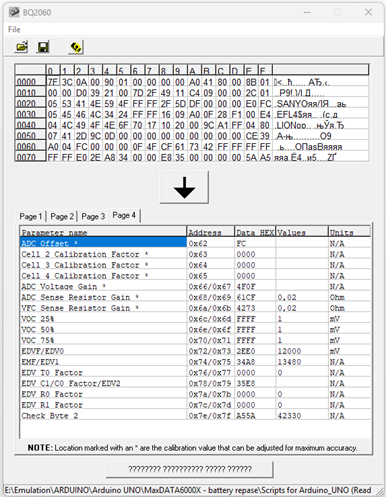Click the BQ2060 title bar app icon
386x497 pixels.
[x=14, y=12]
